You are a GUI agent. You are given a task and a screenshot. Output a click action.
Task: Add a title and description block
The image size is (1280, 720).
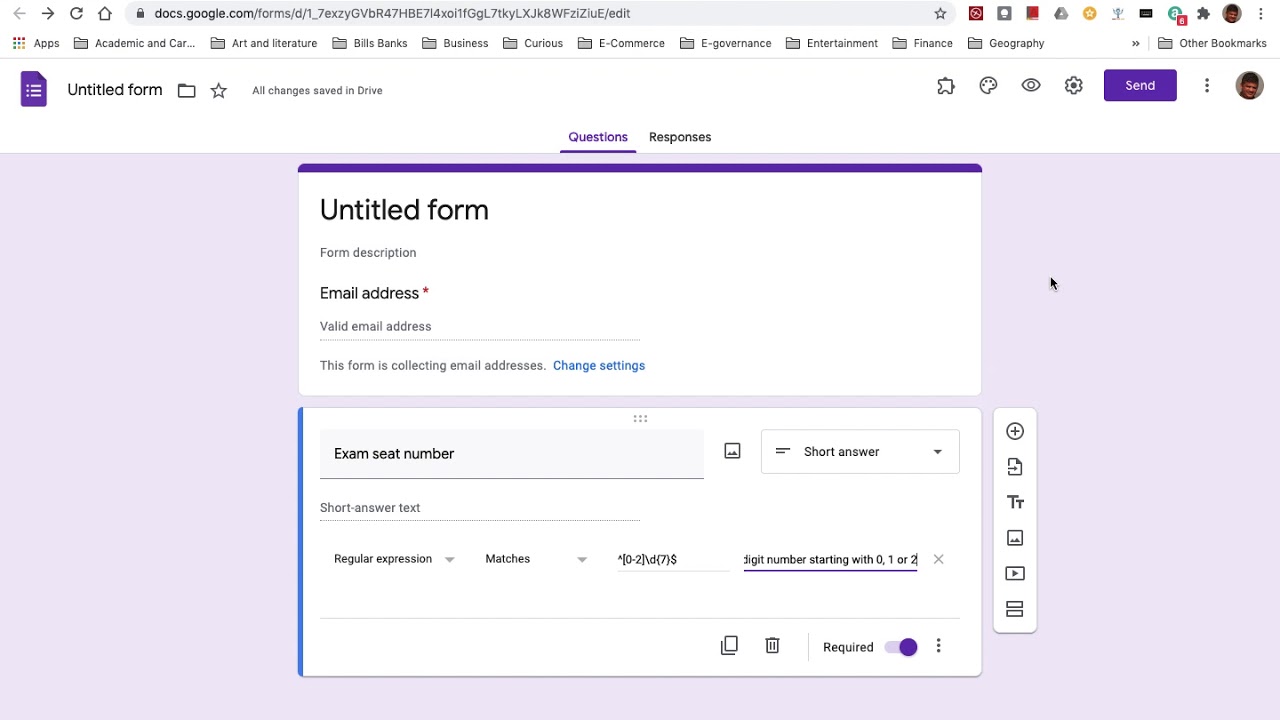pos(1015,502)
